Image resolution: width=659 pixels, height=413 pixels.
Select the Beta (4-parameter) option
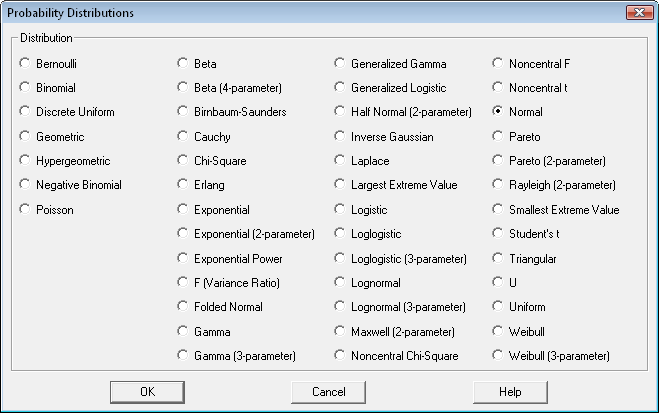(183, 88)
